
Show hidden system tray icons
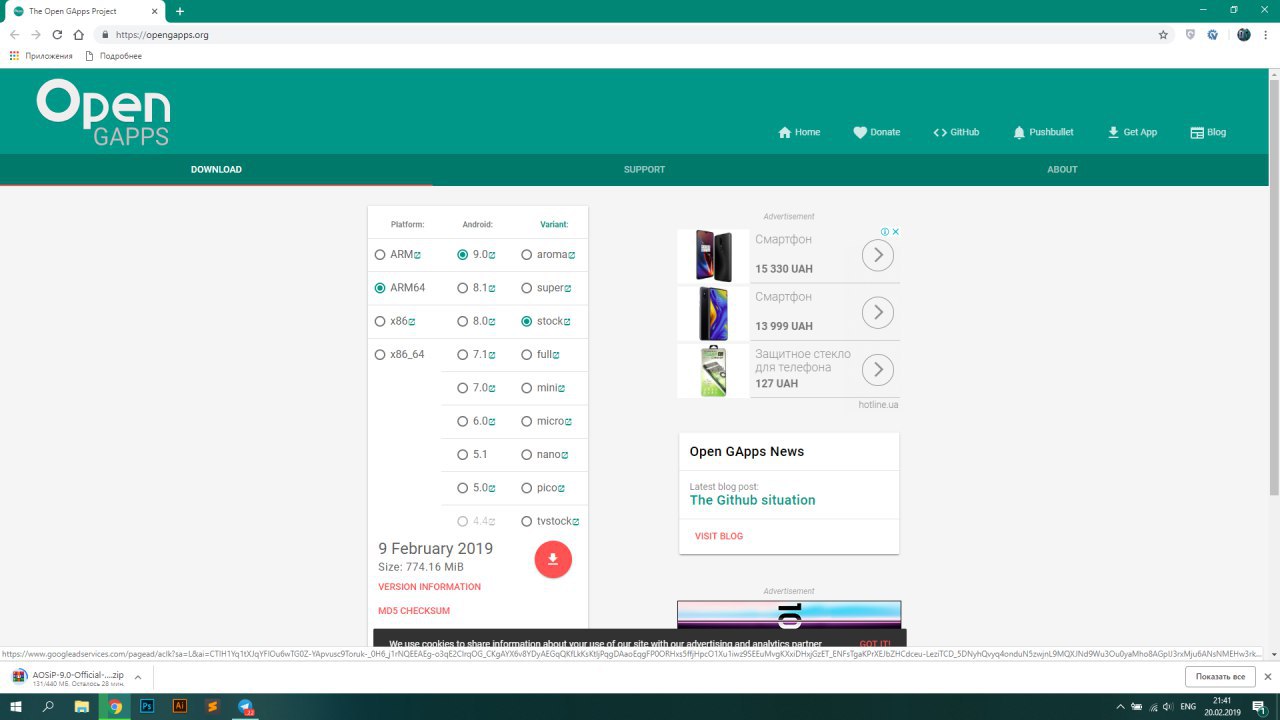coord(1120,706)
